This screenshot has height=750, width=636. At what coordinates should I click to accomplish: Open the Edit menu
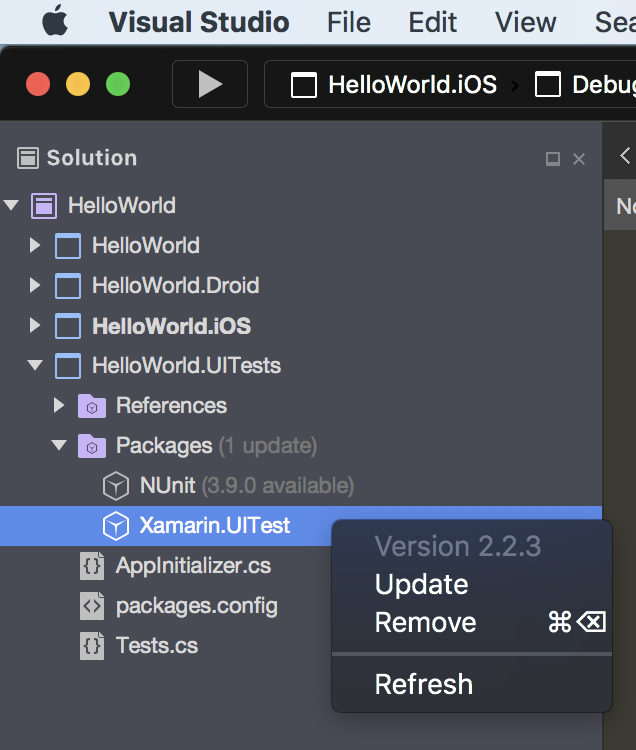coord(432,22)
